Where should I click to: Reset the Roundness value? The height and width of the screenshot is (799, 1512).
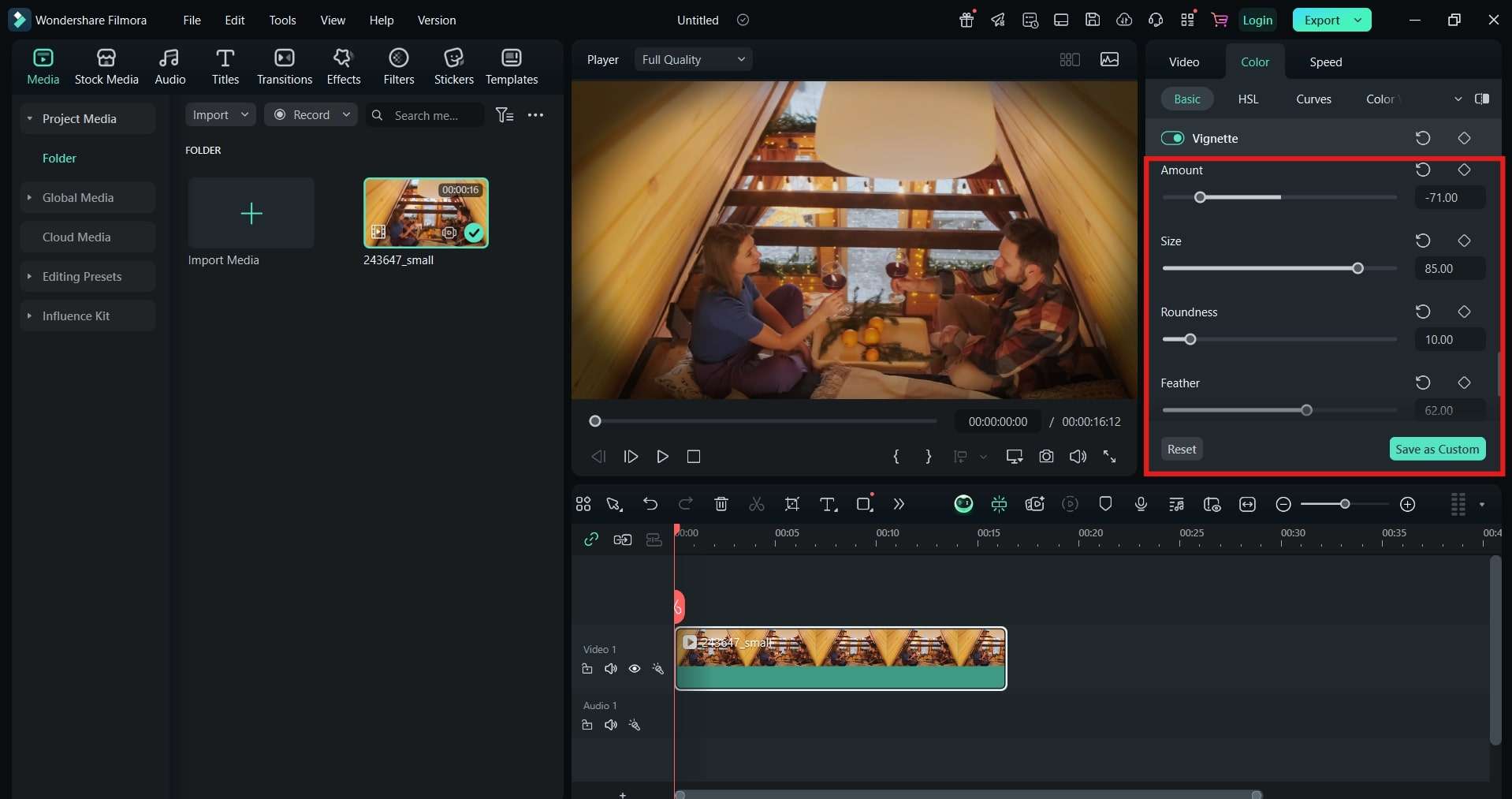[1423, 312]
